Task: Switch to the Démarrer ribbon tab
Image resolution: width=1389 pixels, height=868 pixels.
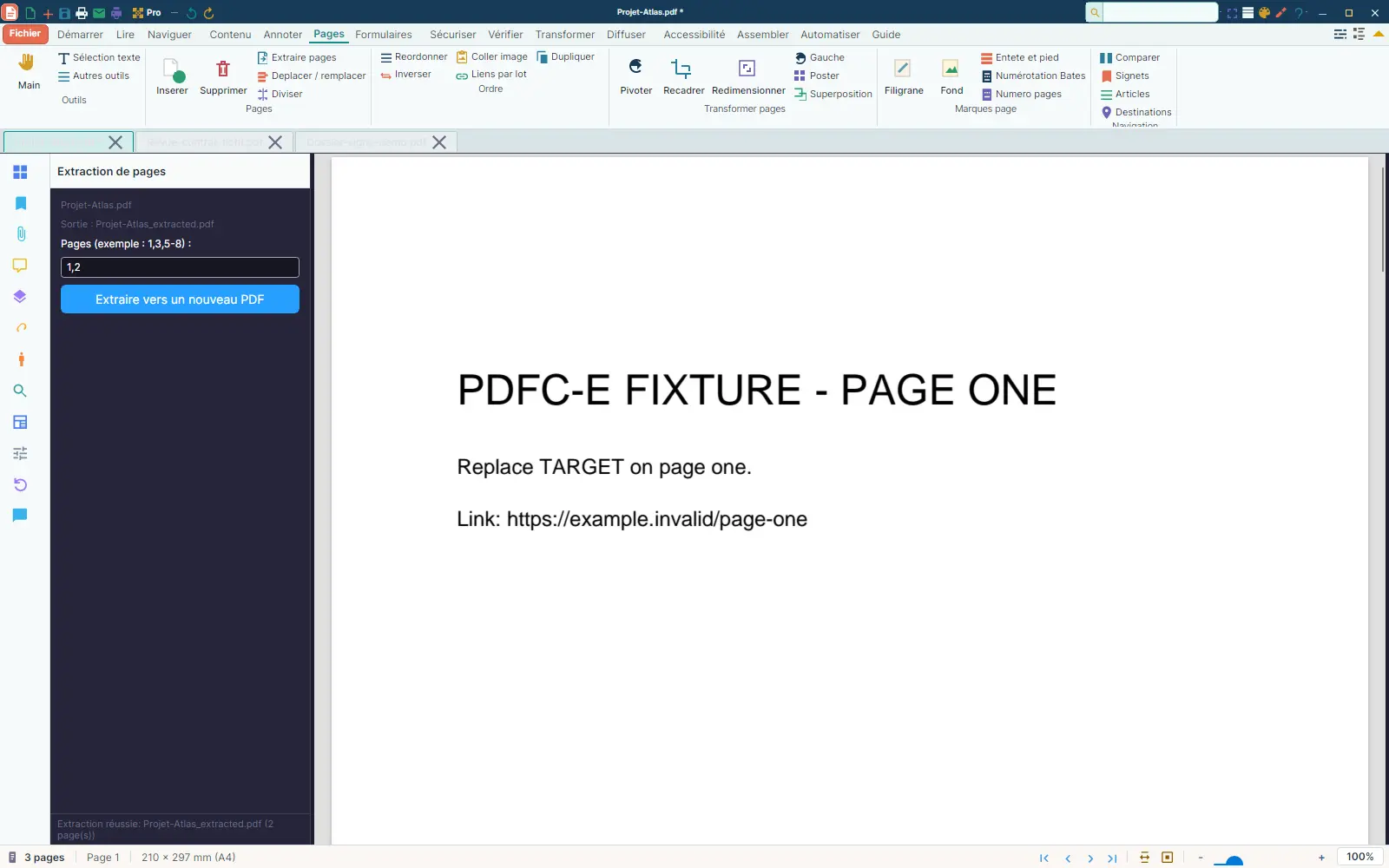Action: tap(80, 35)
